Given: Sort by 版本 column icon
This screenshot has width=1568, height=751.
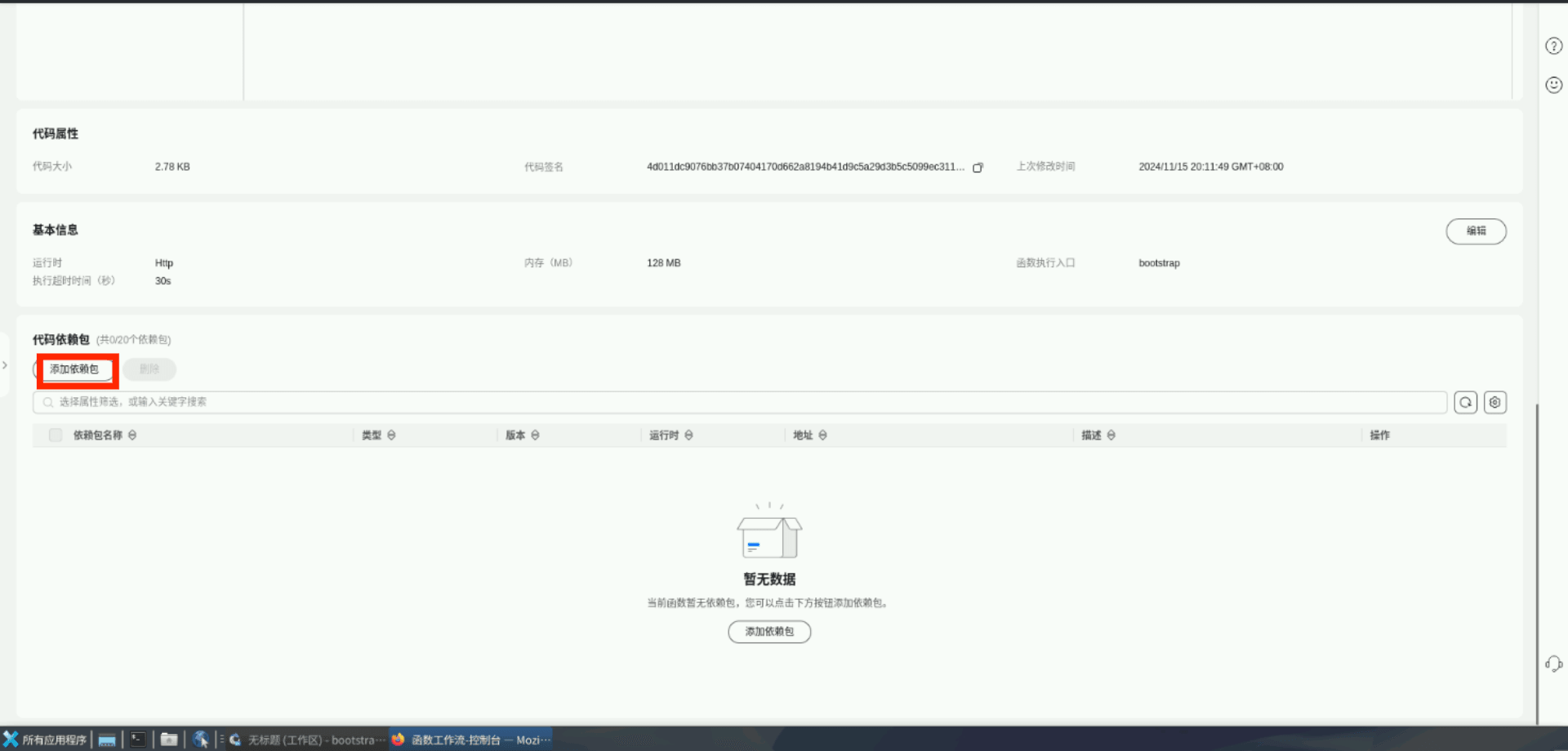Looking at the screenshot, I should (535, 436).
